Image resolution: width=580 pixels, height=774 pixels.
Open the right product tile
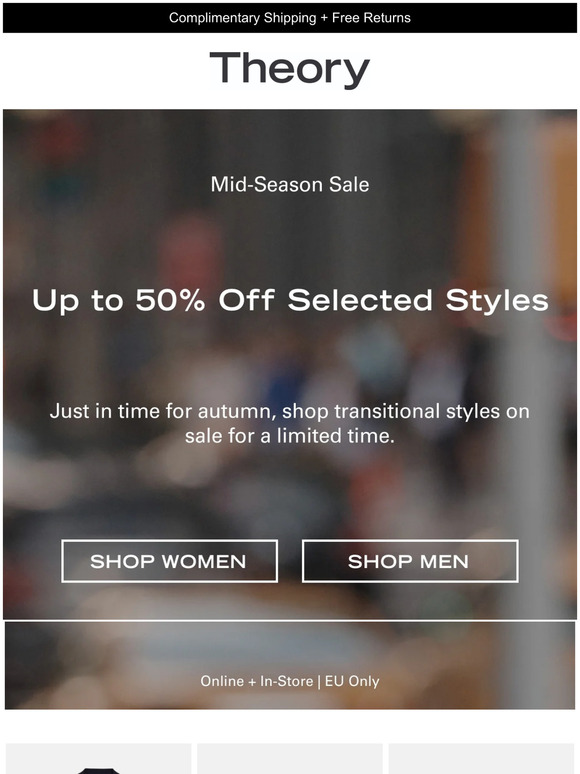[x=481, y=759]
